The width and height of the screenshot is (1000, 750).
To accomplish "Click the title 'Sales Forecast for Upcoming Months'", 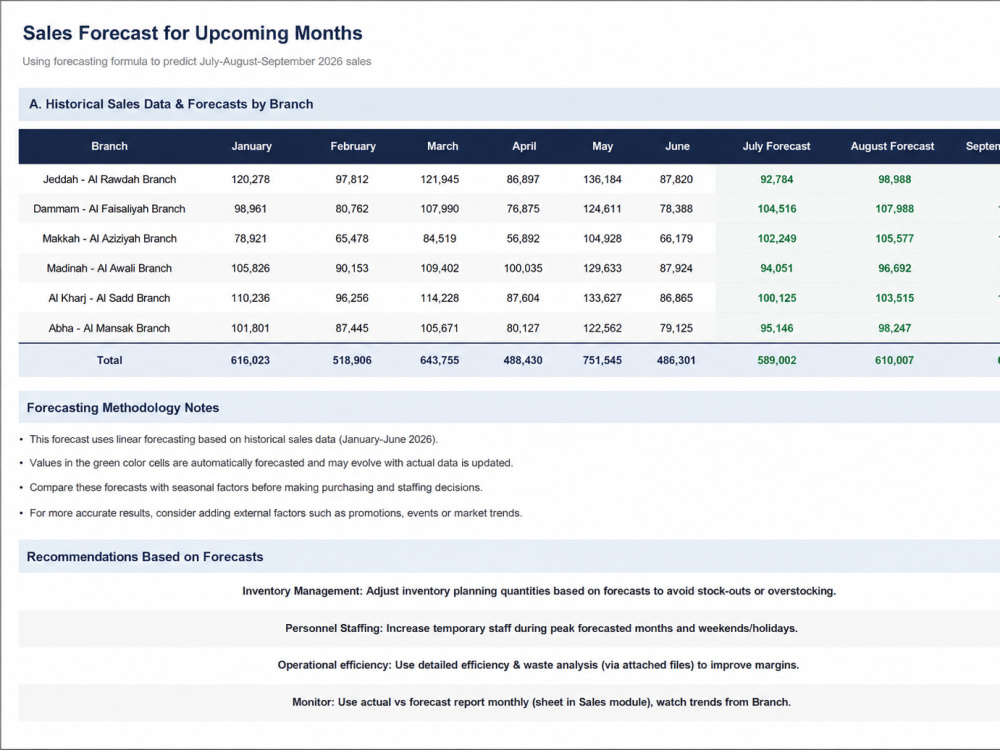I will (193, 33).
